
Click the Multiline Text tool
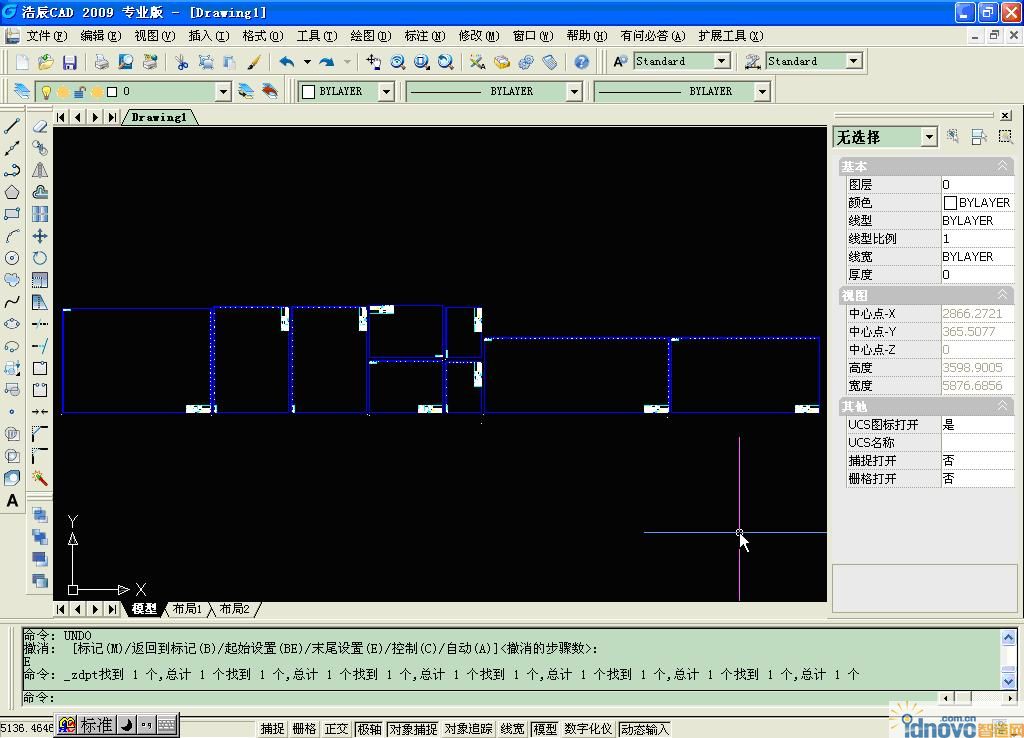(x=12, y=501)
